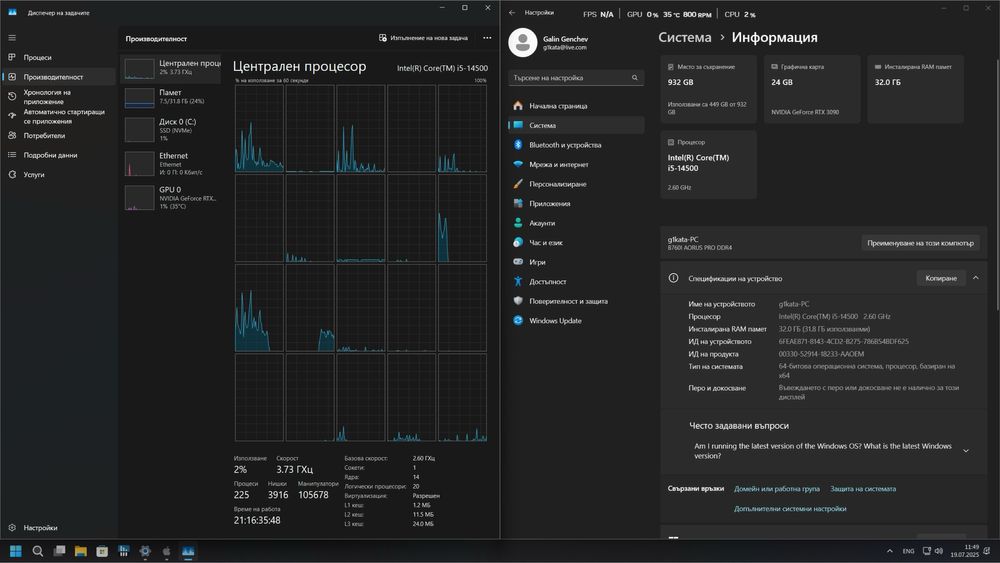Image resolution: width=1000 pixels, height=563 pixels.
Task: Click Система breadcrumb link
Action: (684, 38)
